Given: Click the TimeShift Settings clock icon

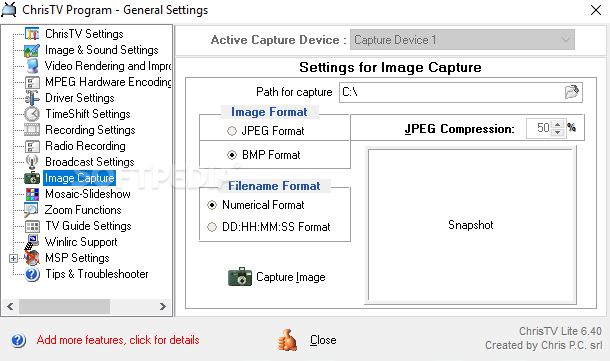Looking at the screenshot, I should click(32, 114).
